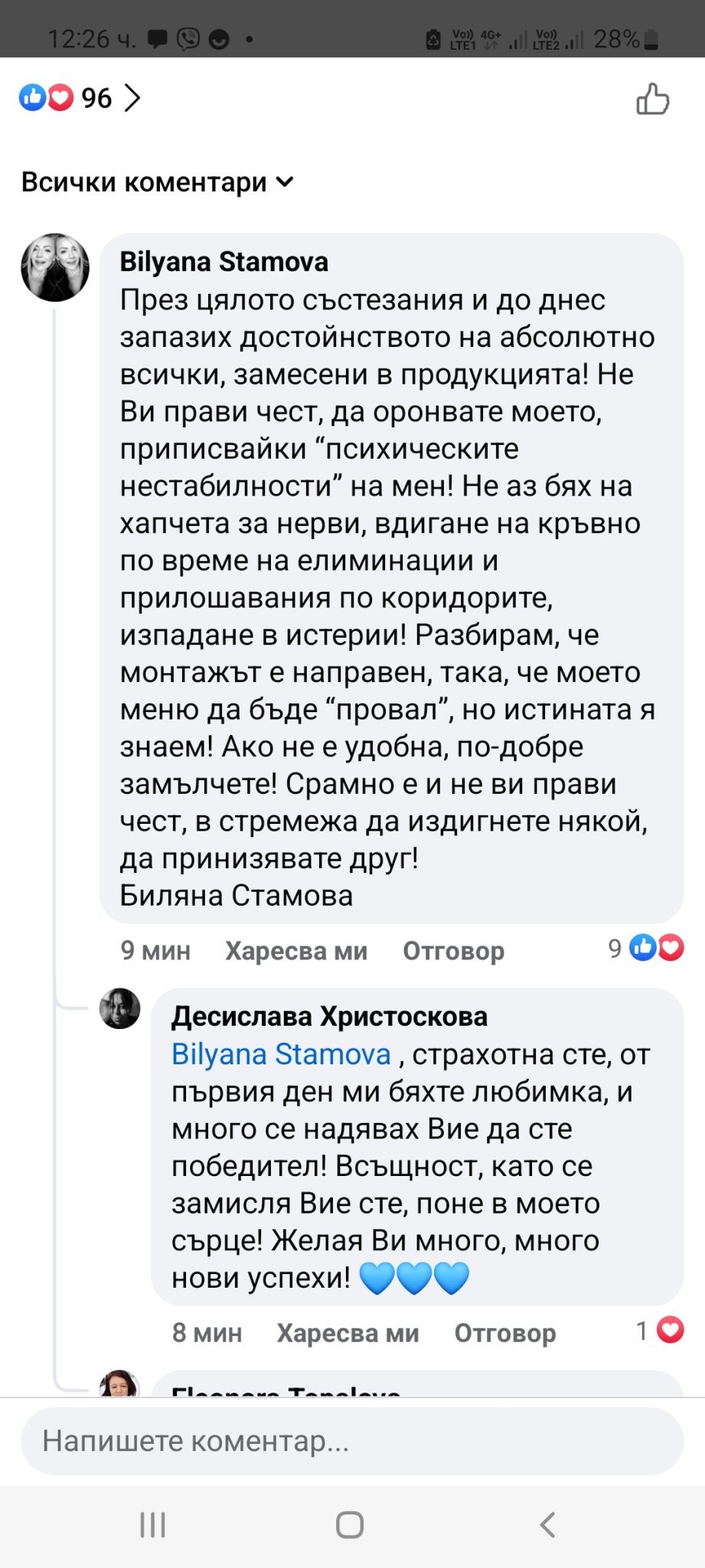Open the blue Bilyana Stamova mention link

coord(281,1054)
